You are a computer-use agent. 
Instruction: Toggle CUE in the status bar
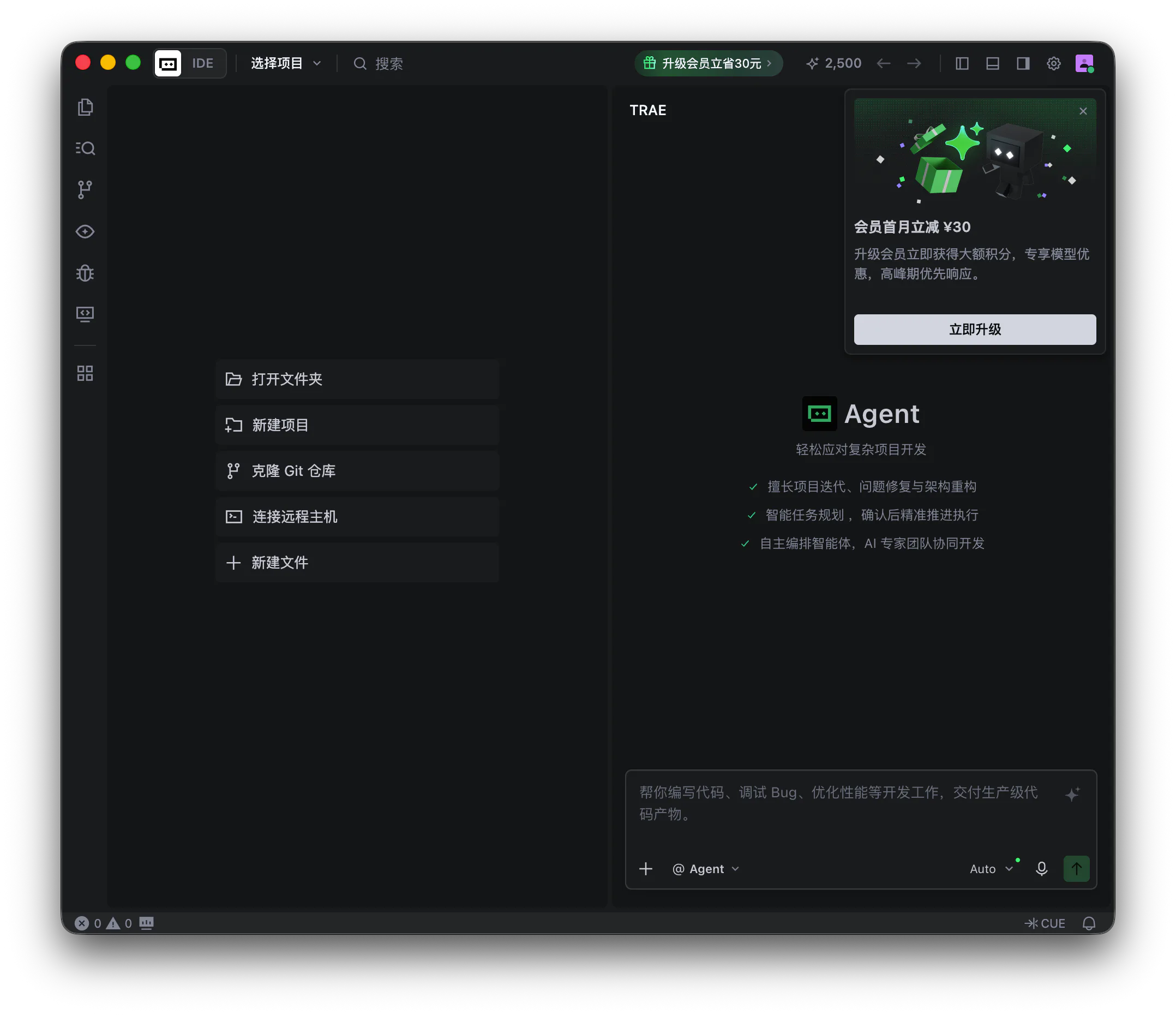click(x=1045, y=924)
